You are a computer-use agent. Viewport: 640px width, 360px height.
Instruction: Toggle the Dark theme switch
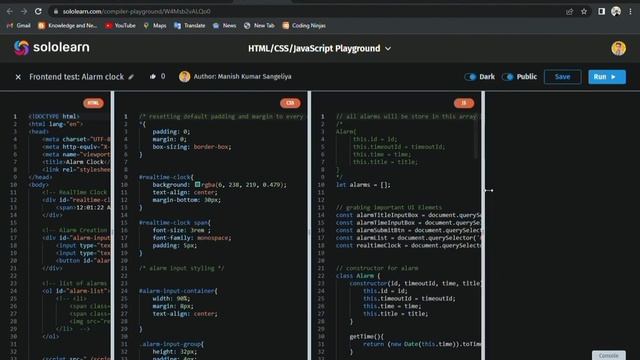pos(470,77)
